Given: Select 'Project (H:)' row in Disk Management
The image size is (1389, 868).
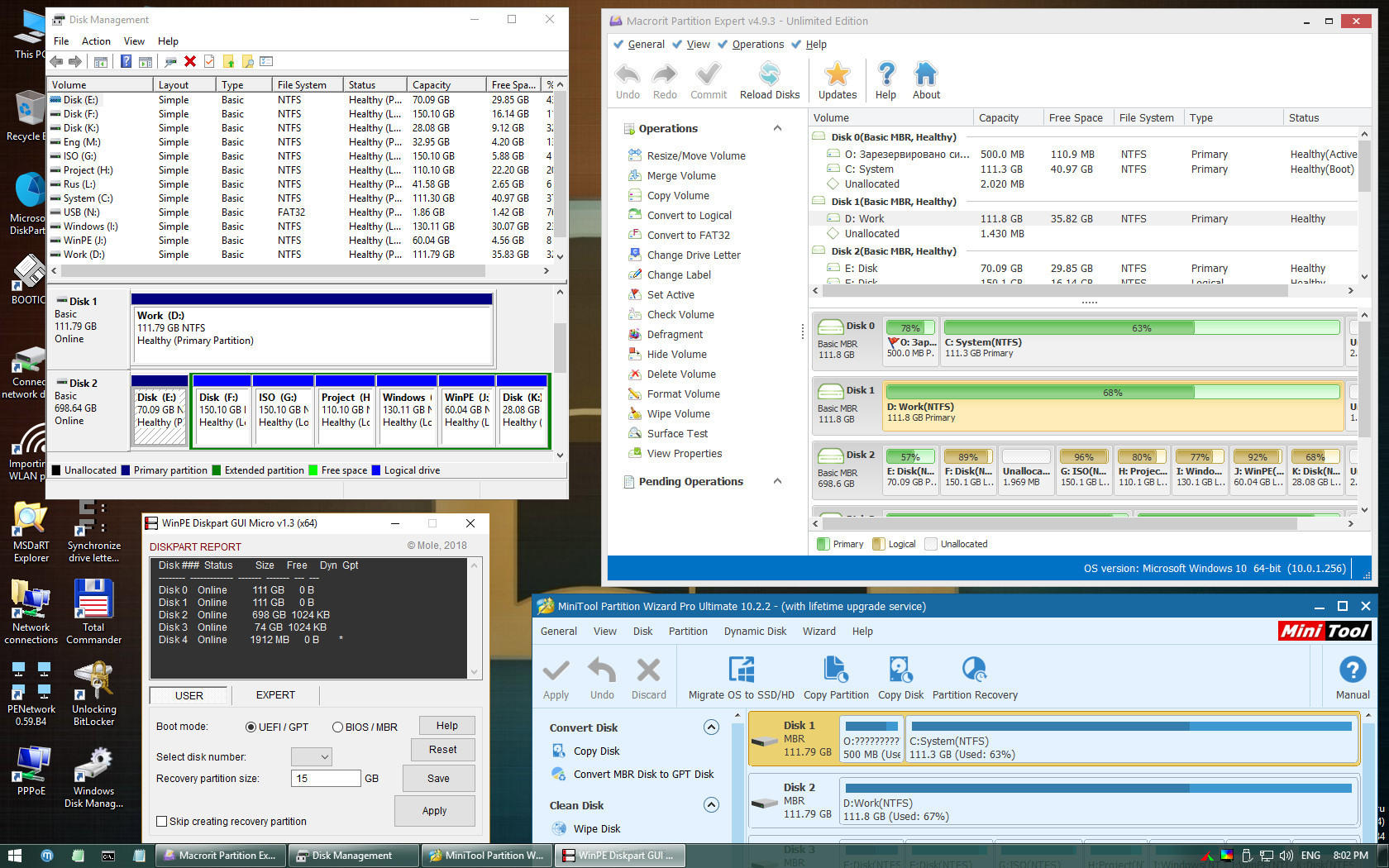Looking at the screenshot, I should pos(301,170).
